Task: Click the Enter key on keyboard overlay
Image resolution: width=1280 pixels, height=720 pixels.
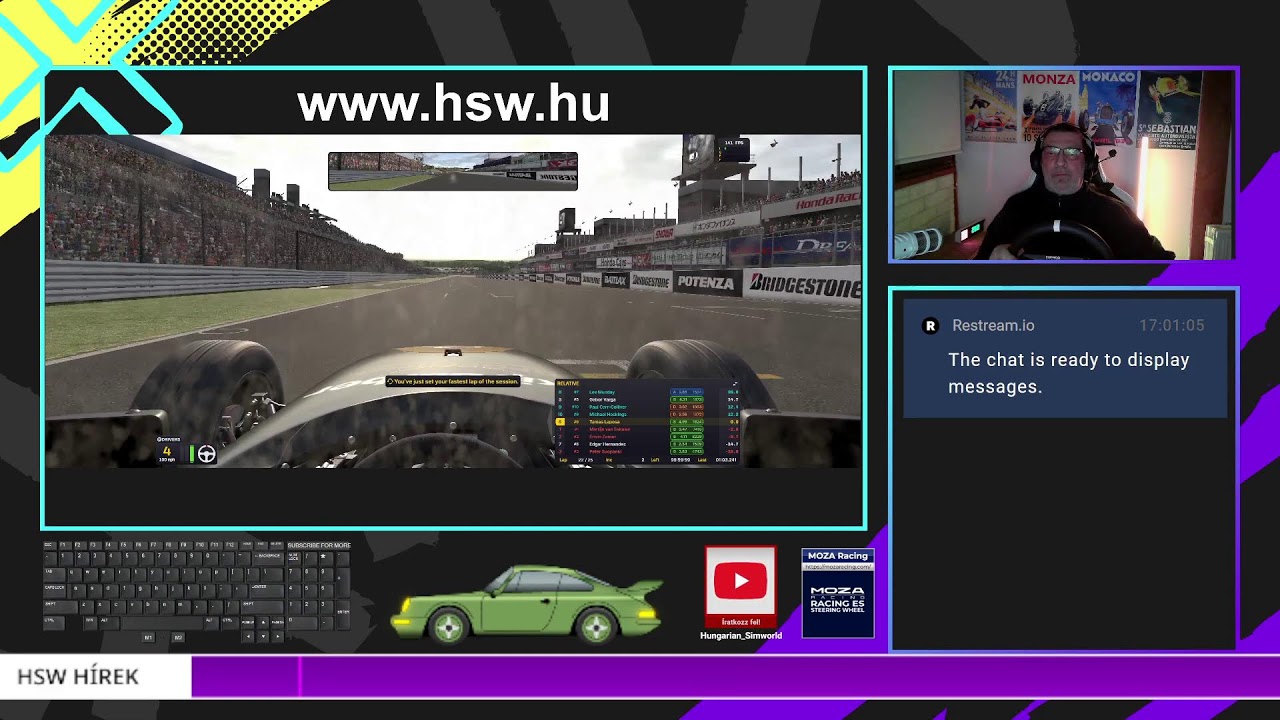Action: pos(267,591)
